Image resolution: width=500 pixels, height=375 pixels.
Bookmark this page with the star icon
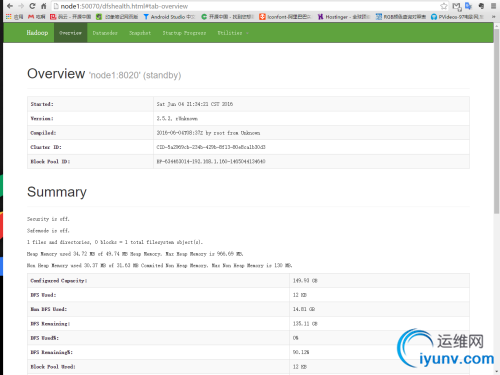[444, 6]
